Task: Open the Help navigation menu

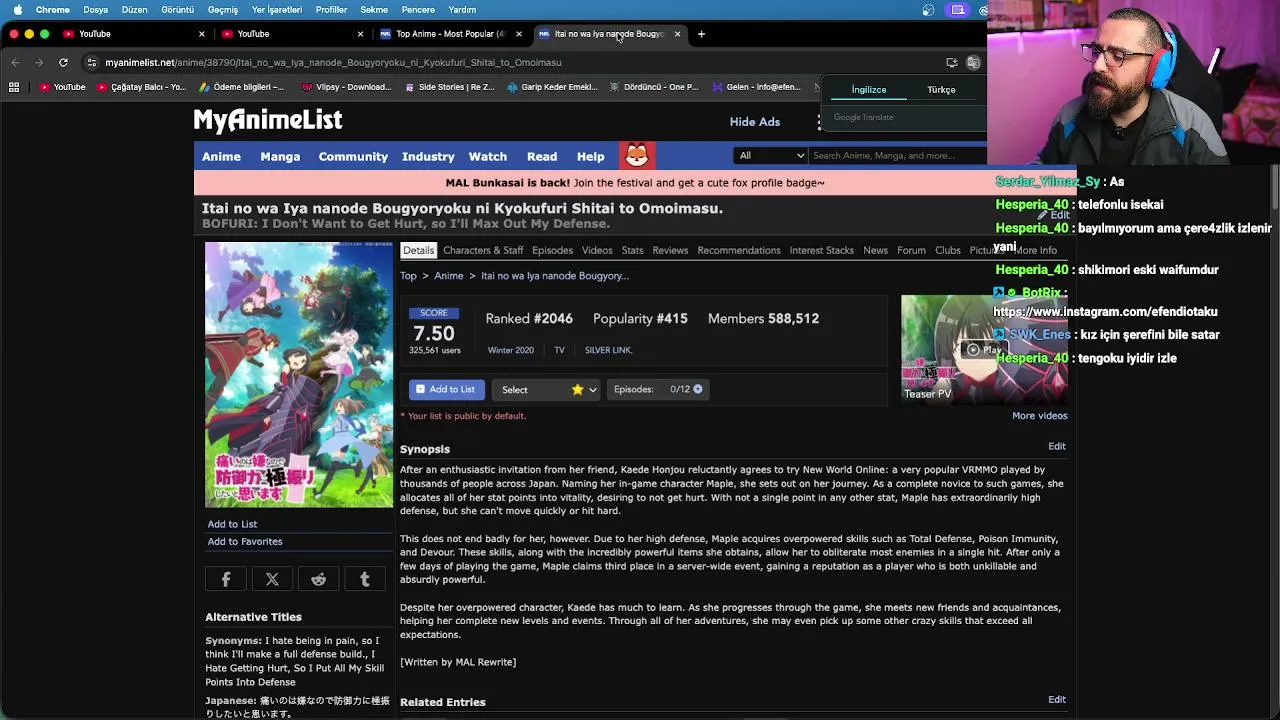Action: coord(590,156)
